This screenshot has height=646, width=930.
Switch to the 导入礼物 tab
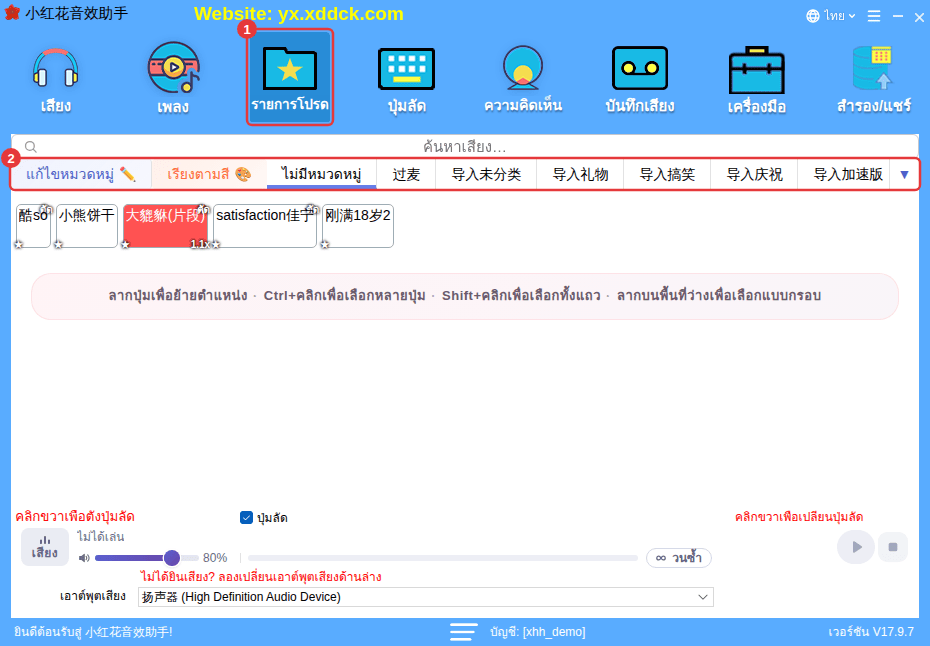[580, 174]
